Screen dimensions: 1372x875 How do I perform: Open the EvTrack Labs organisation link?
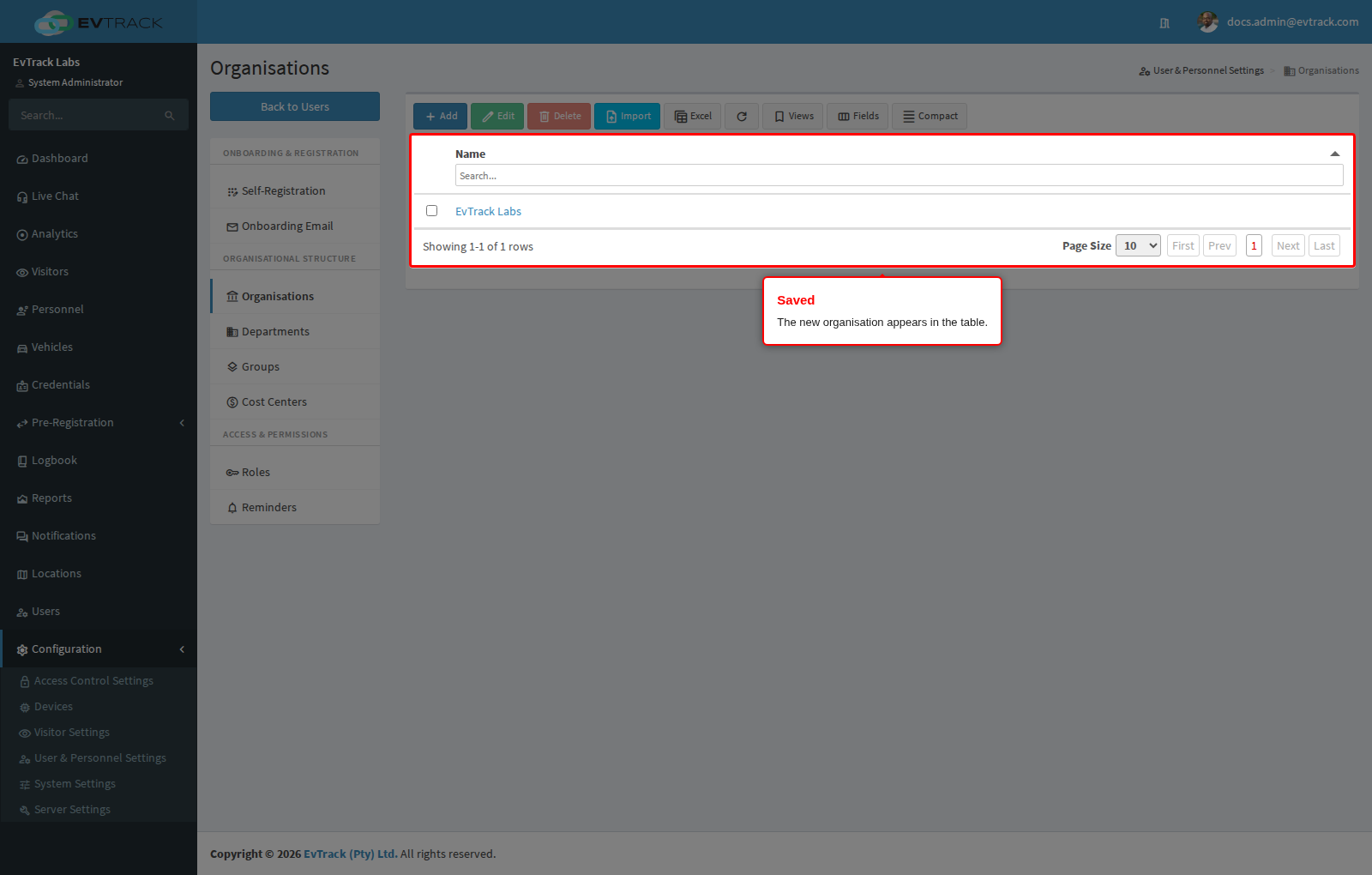point(488,212)
